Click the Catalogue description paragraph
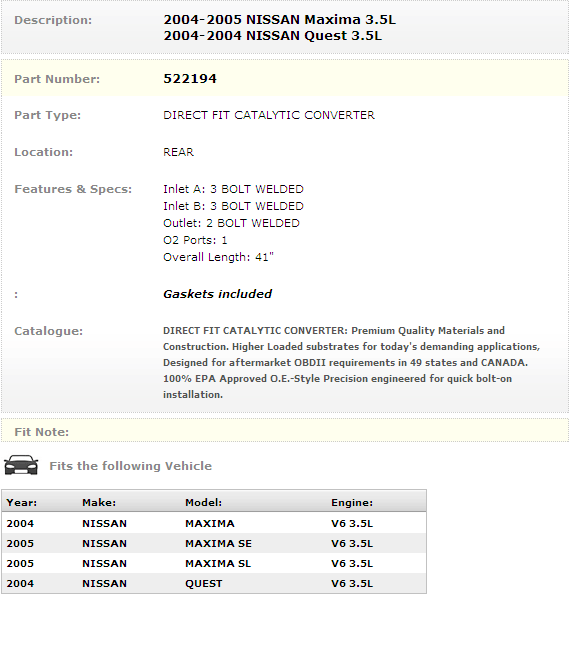The image size is (570, 645). coord(352,362)
